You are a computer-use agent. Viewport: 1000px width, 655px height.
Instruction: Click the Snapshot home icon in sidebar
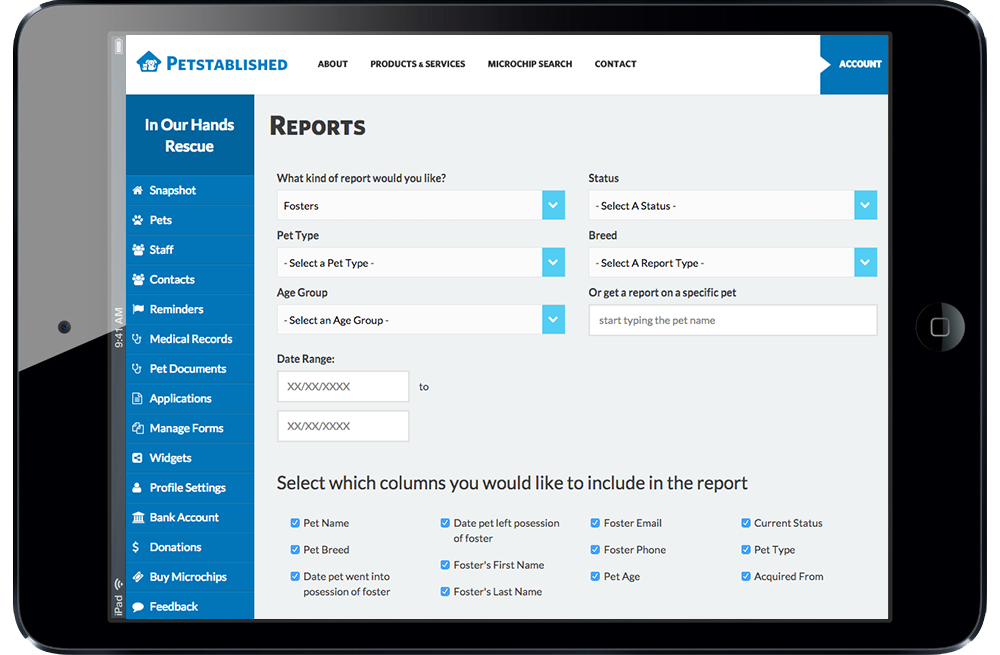[137, 190]
